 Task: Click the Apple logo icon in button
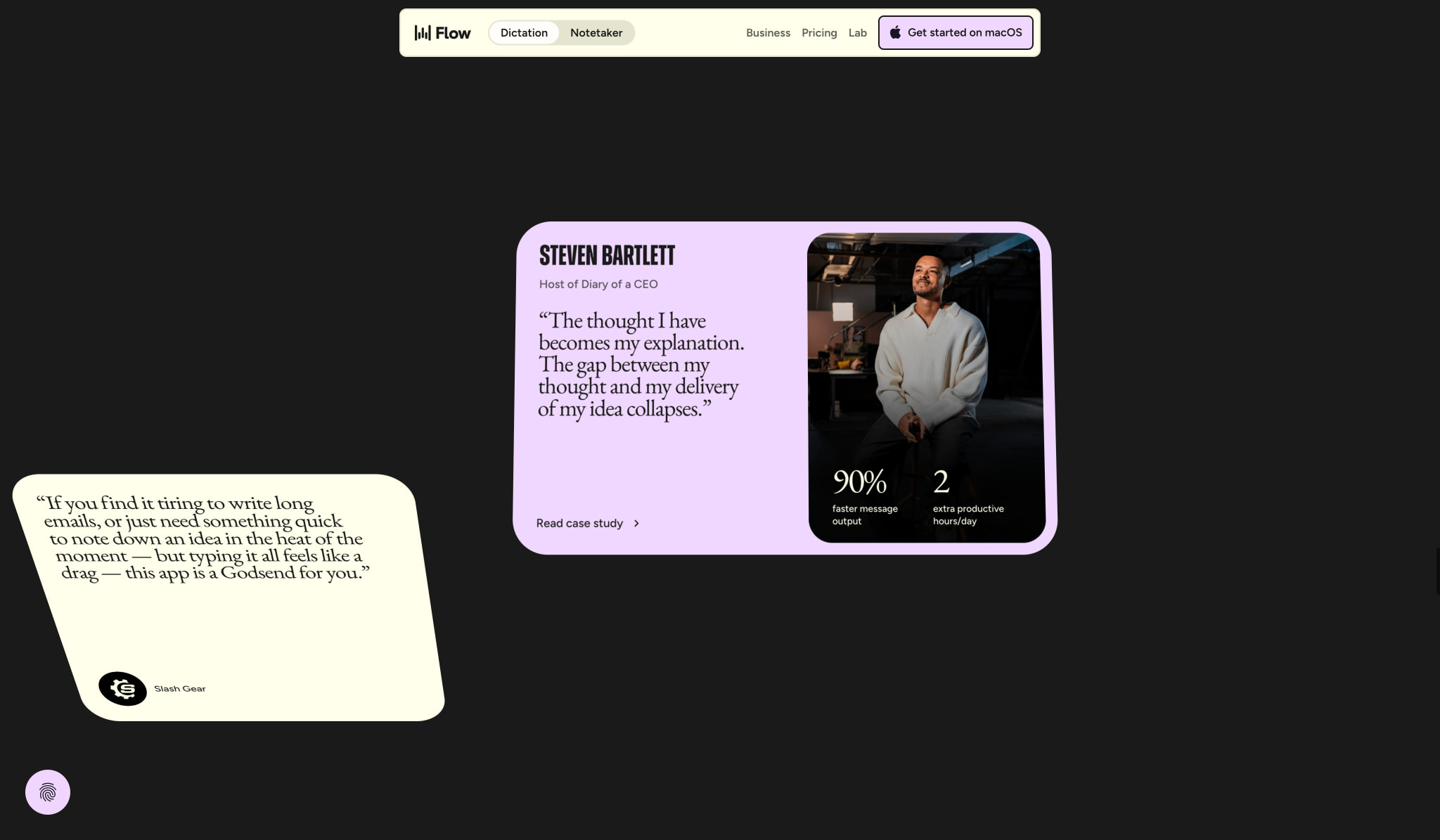click(x=895, y=32)
